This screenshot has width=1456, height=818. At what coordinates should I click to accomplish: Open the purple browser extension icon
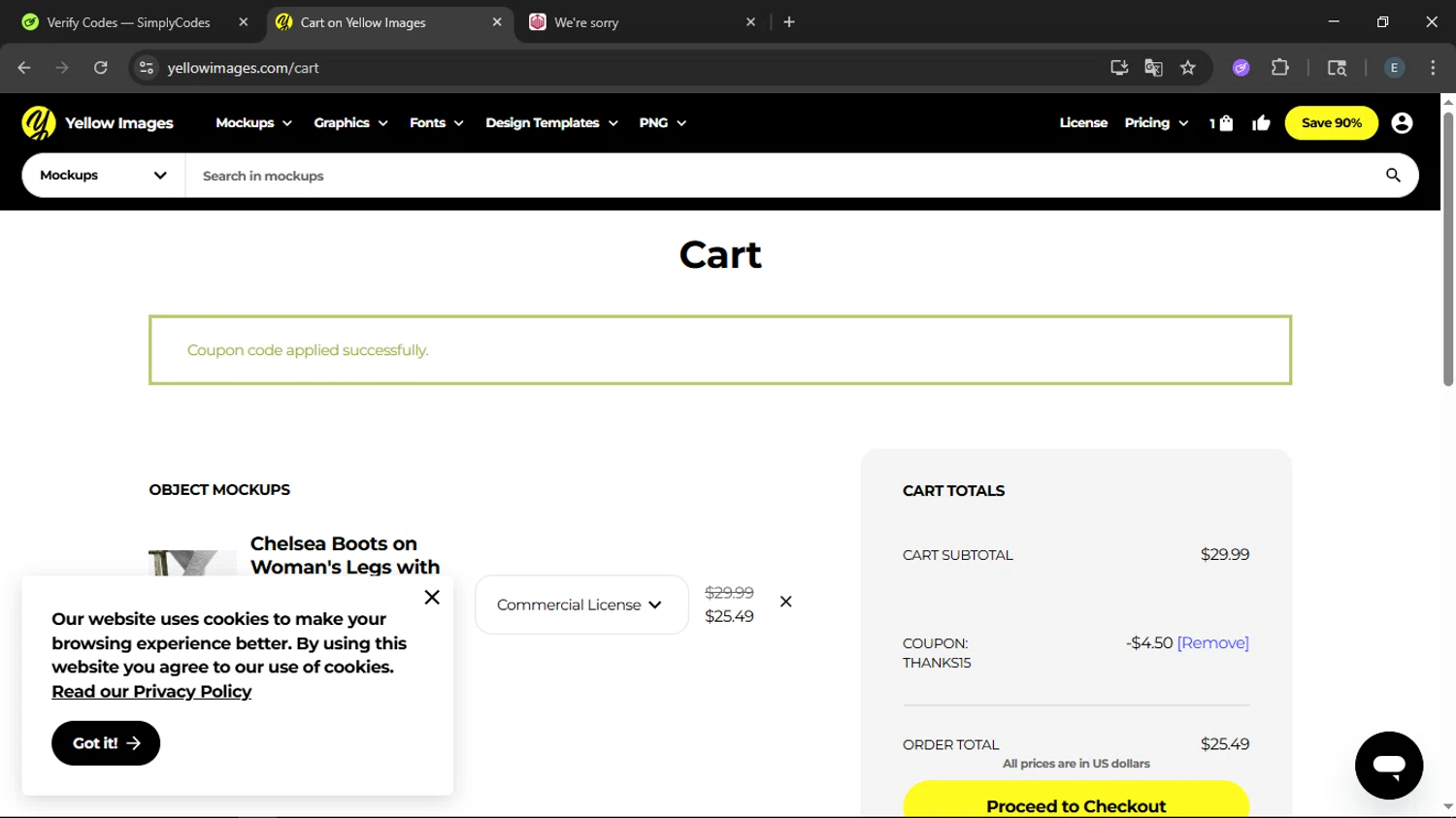point(1241,68)
